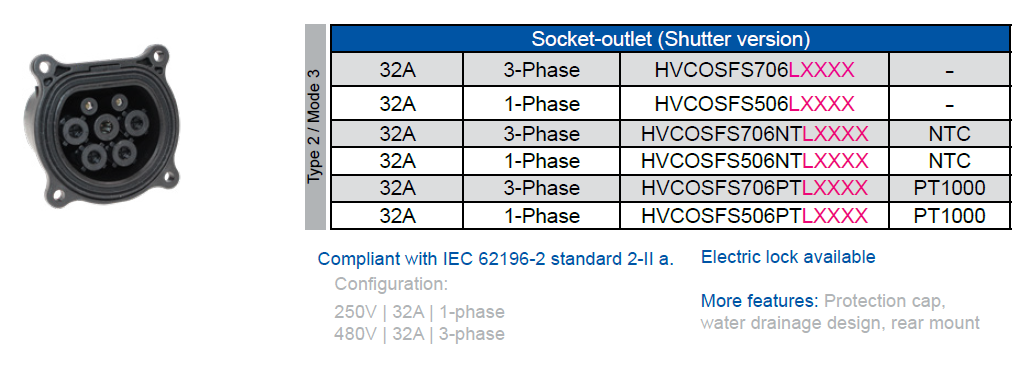The width and height of the screenshot is (1012, 366).
Task: Select the Socket-outlet (Shutter version) table header
Action: (x=670, y=39)
